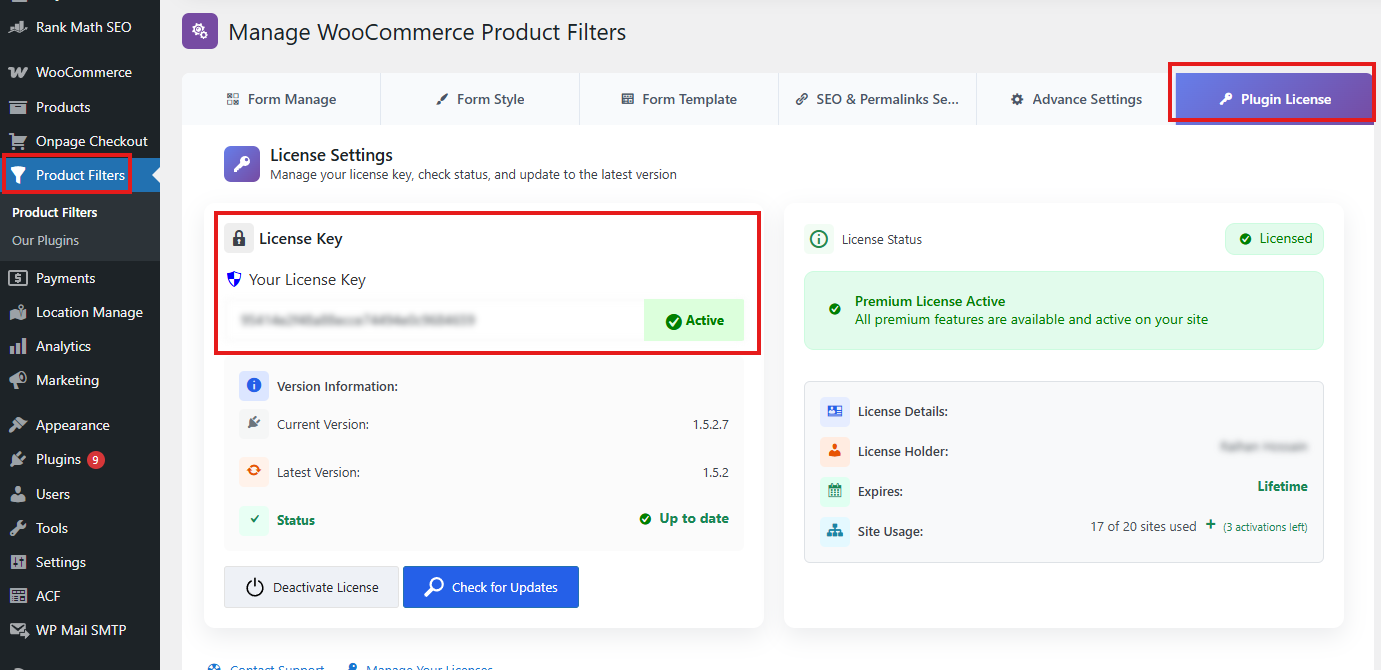Click the Check for Updates button
Image resolution: width=1381 pixels, height=670 pixels.
click(x=491, y=587)
